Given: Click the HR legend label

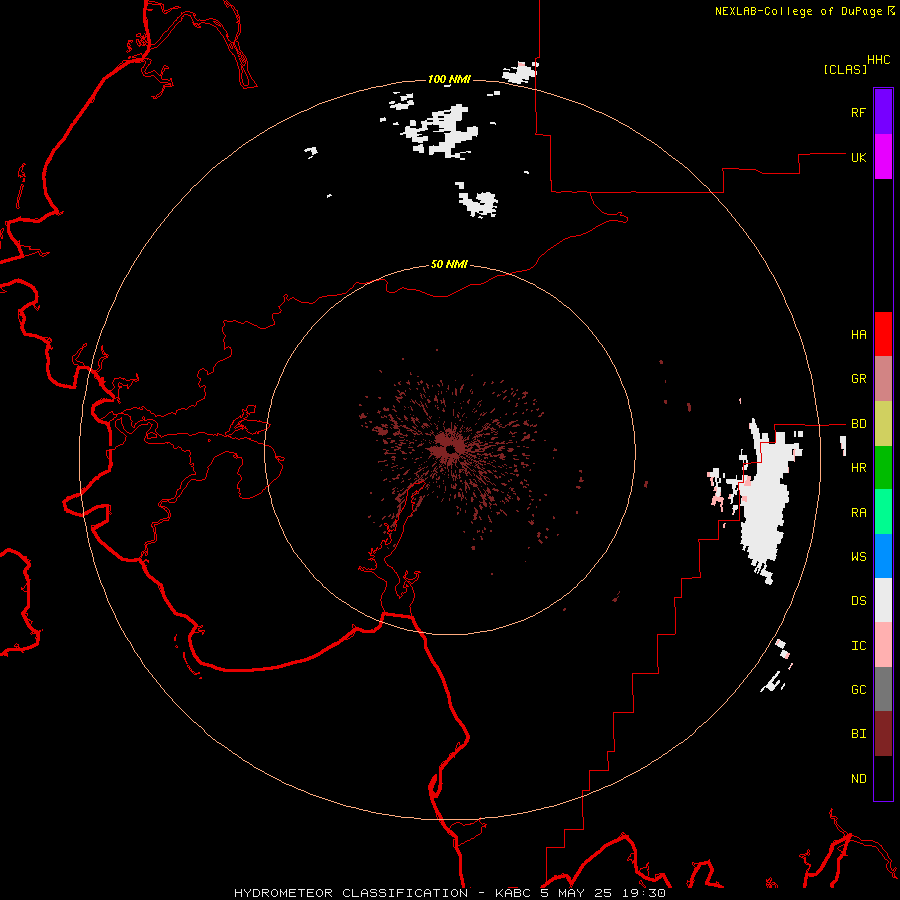Looking at the screenshot, I should point(858,468).
